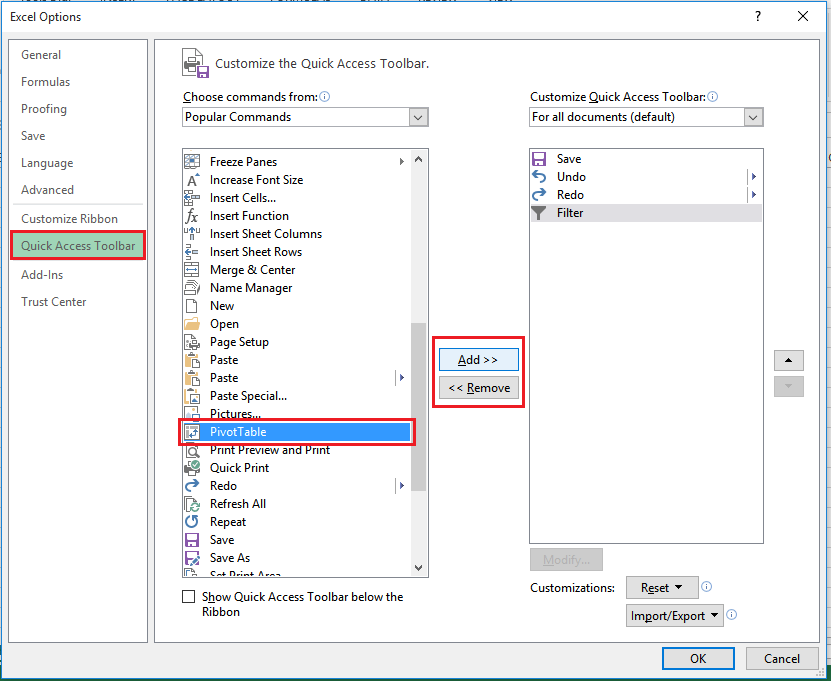This screenshot has height=681, width=831.
Task: Expand the Redo arrow in toolbar list
Action: (x=754, y=194)
